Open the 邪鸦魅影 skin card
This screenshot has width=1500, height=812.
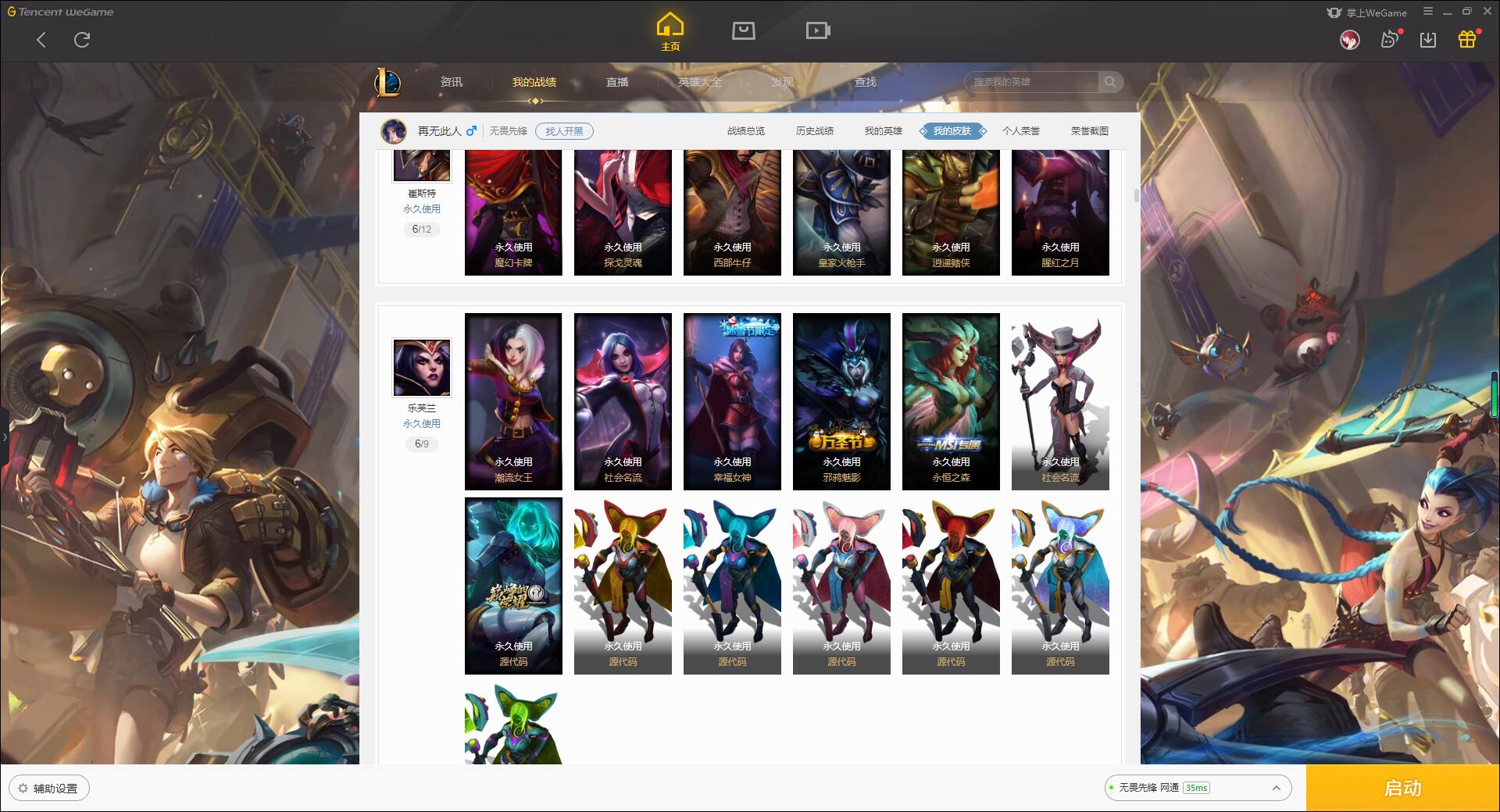pos(841,401)
